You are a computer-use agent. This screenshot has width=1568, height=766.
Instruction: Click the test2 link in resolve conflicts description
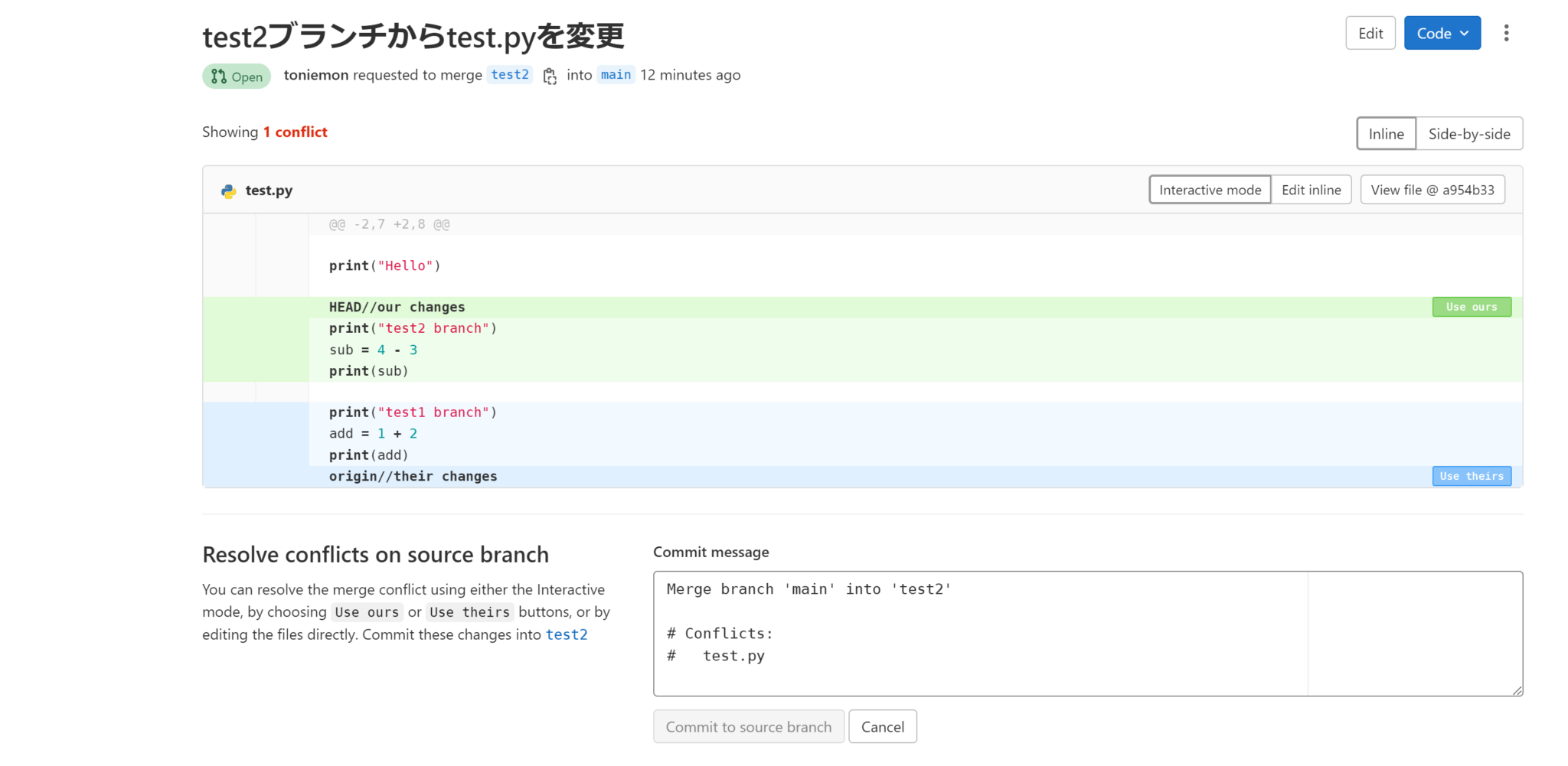[x=567, y=634]
